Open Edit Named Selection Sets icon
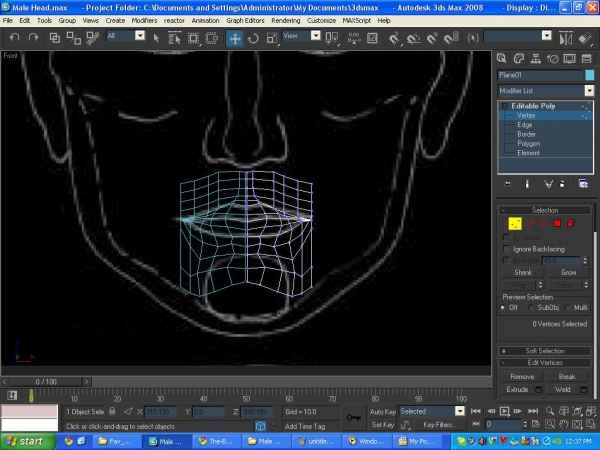 point(473,38)
